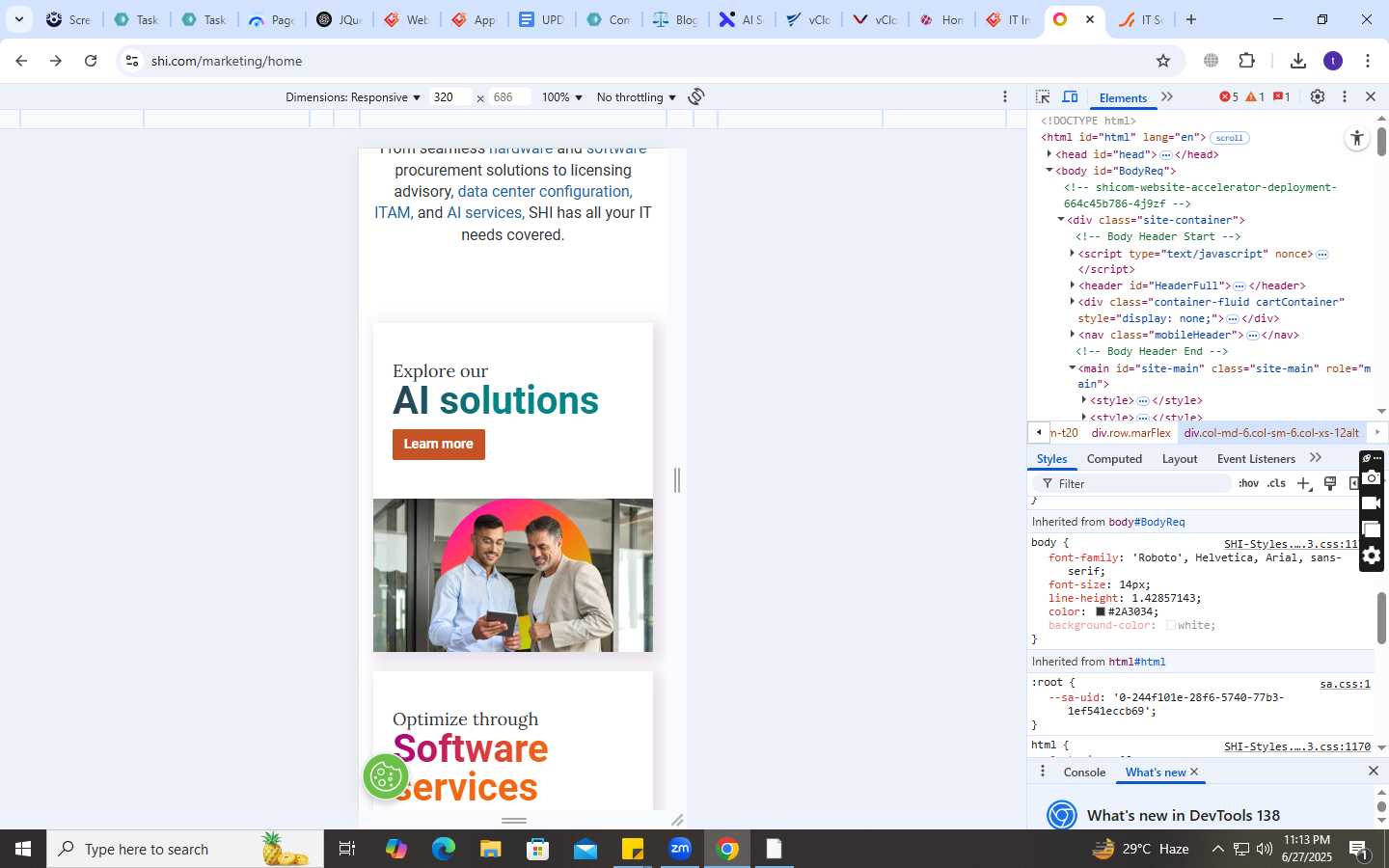Toggle element state :hov button
1389x868 pixels.
(1248, 483)
